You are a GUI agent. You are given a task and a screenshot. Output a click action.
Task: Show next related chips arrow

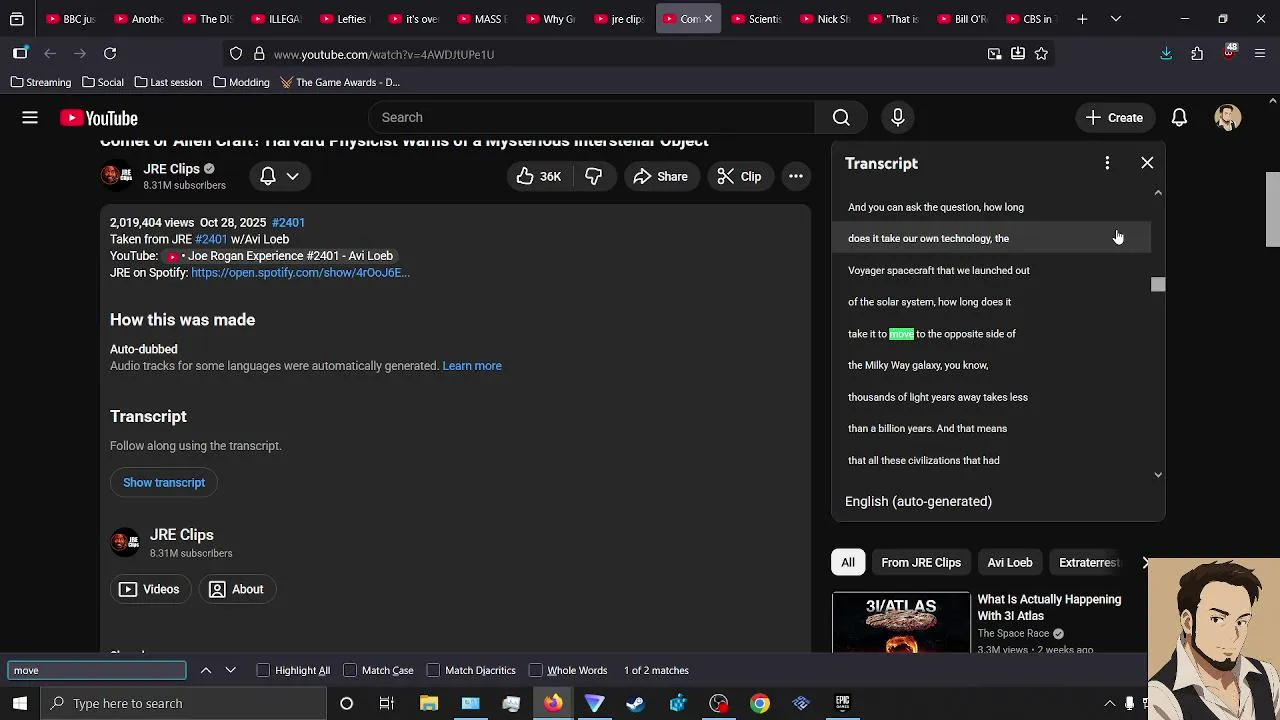tap(1146, 562)
